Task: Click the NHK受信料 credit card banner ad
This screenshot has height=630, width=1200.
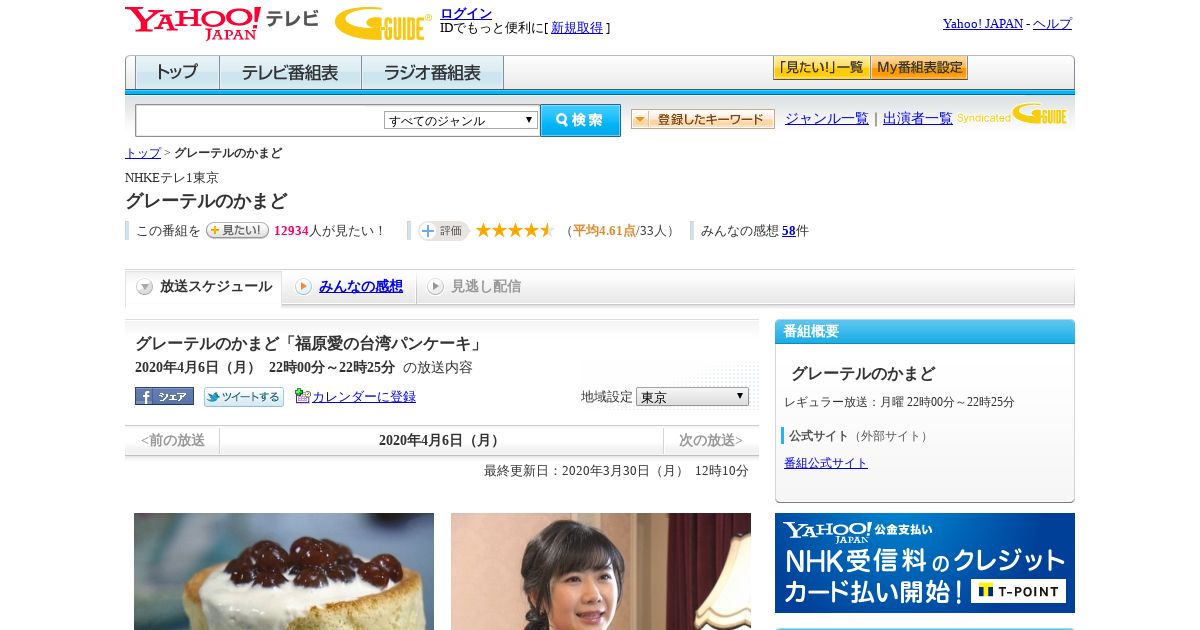Action: tap(925, 563)
